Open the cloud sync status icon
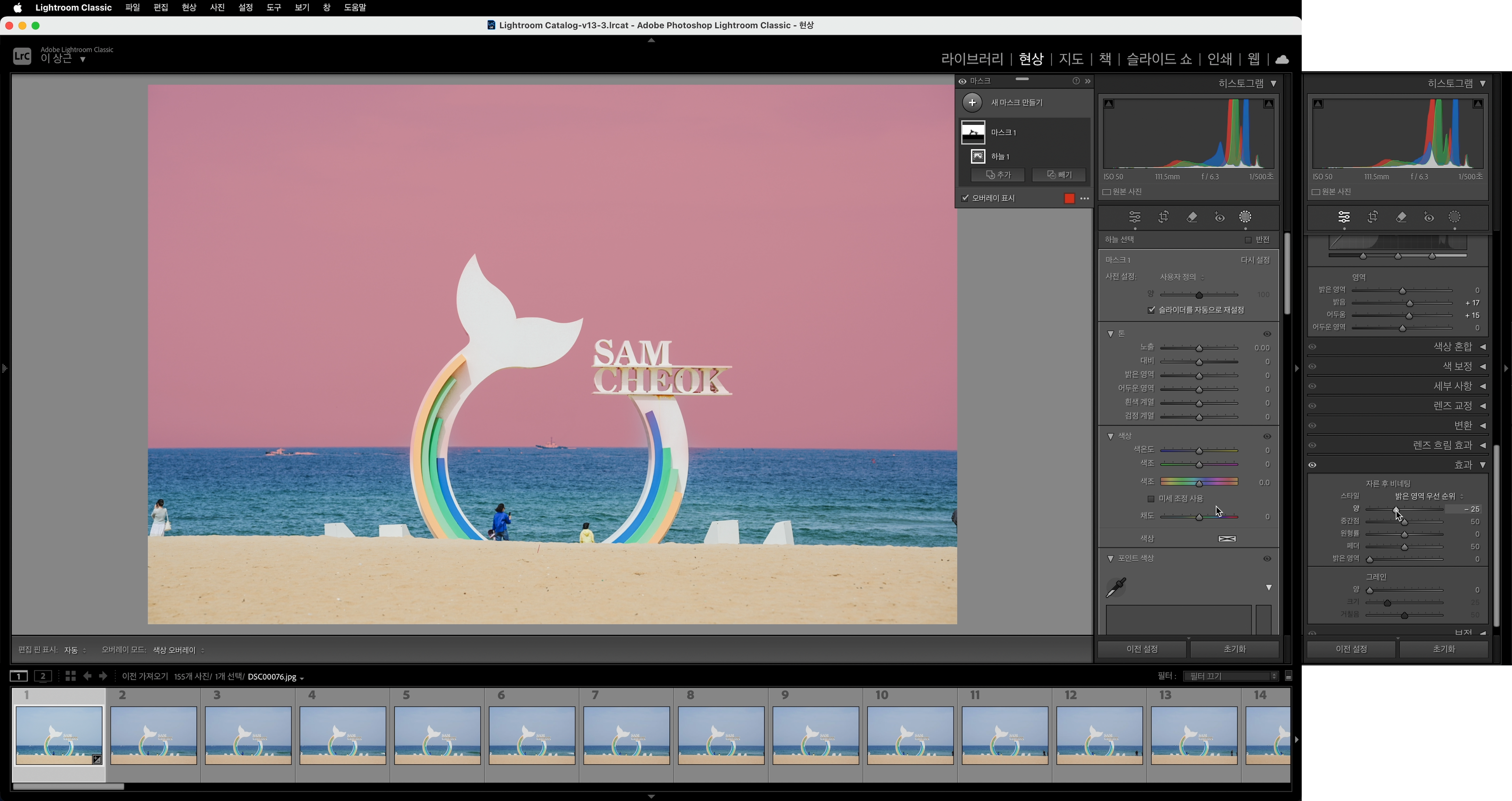The height and width of the screenshot is (801, 1512). (x=1282, y=59)
